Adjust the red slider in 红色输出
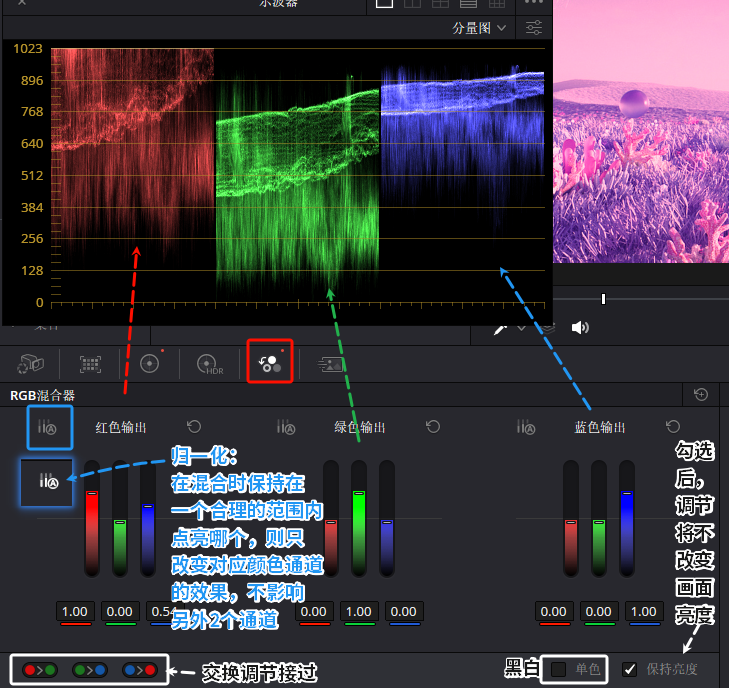 point(92,519)
